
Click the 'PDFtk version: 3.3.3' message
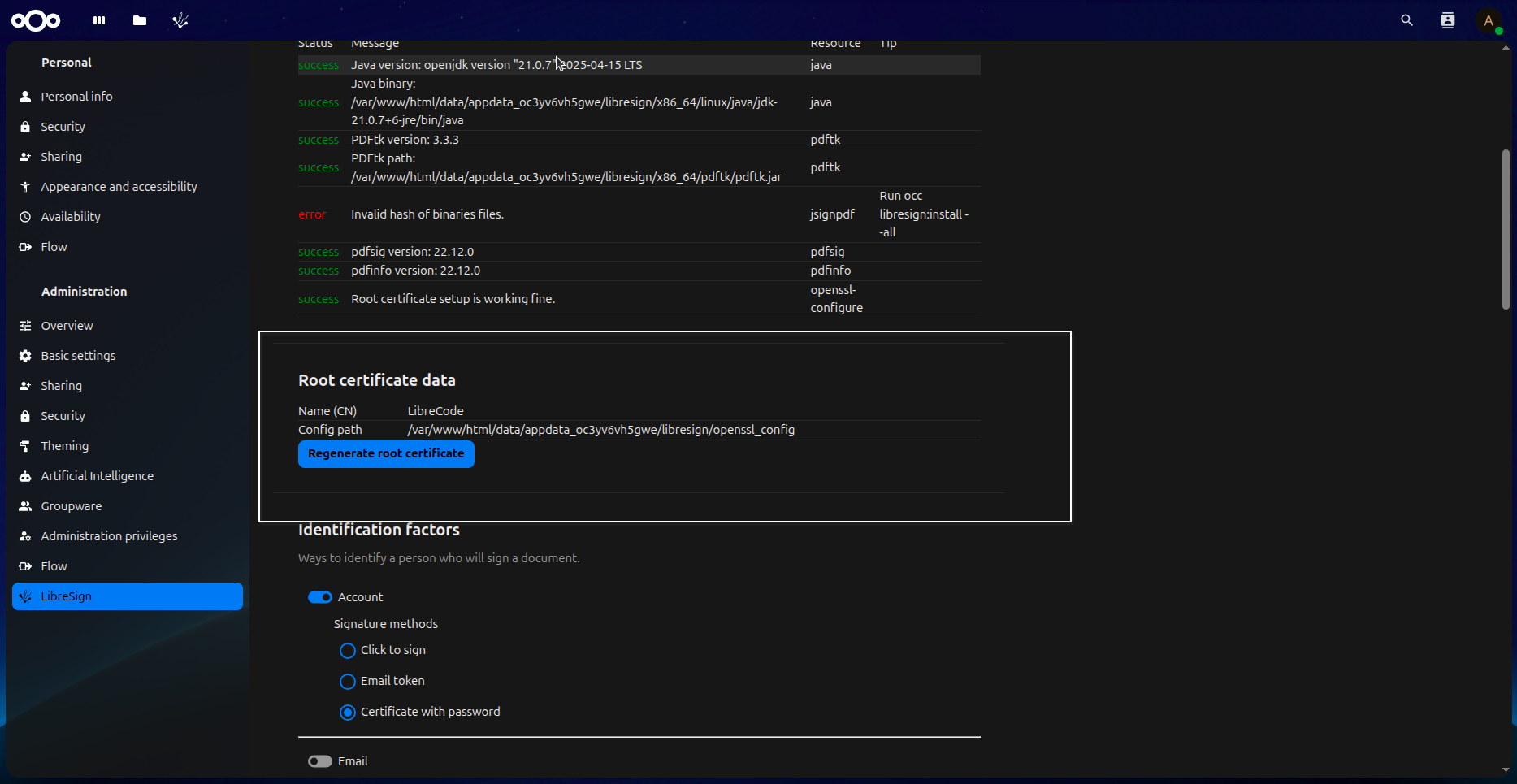405,140
